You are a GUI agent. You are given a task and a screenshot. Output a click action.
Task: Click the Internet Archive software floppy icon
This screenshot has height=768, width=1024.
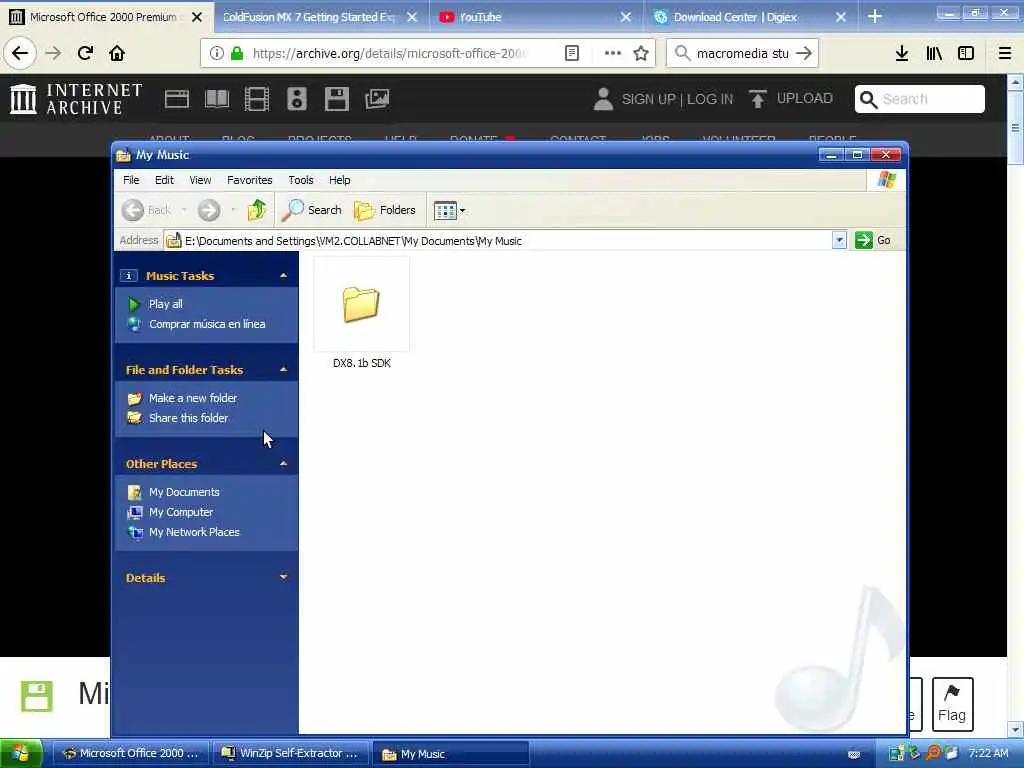click(x=337, y=99)
